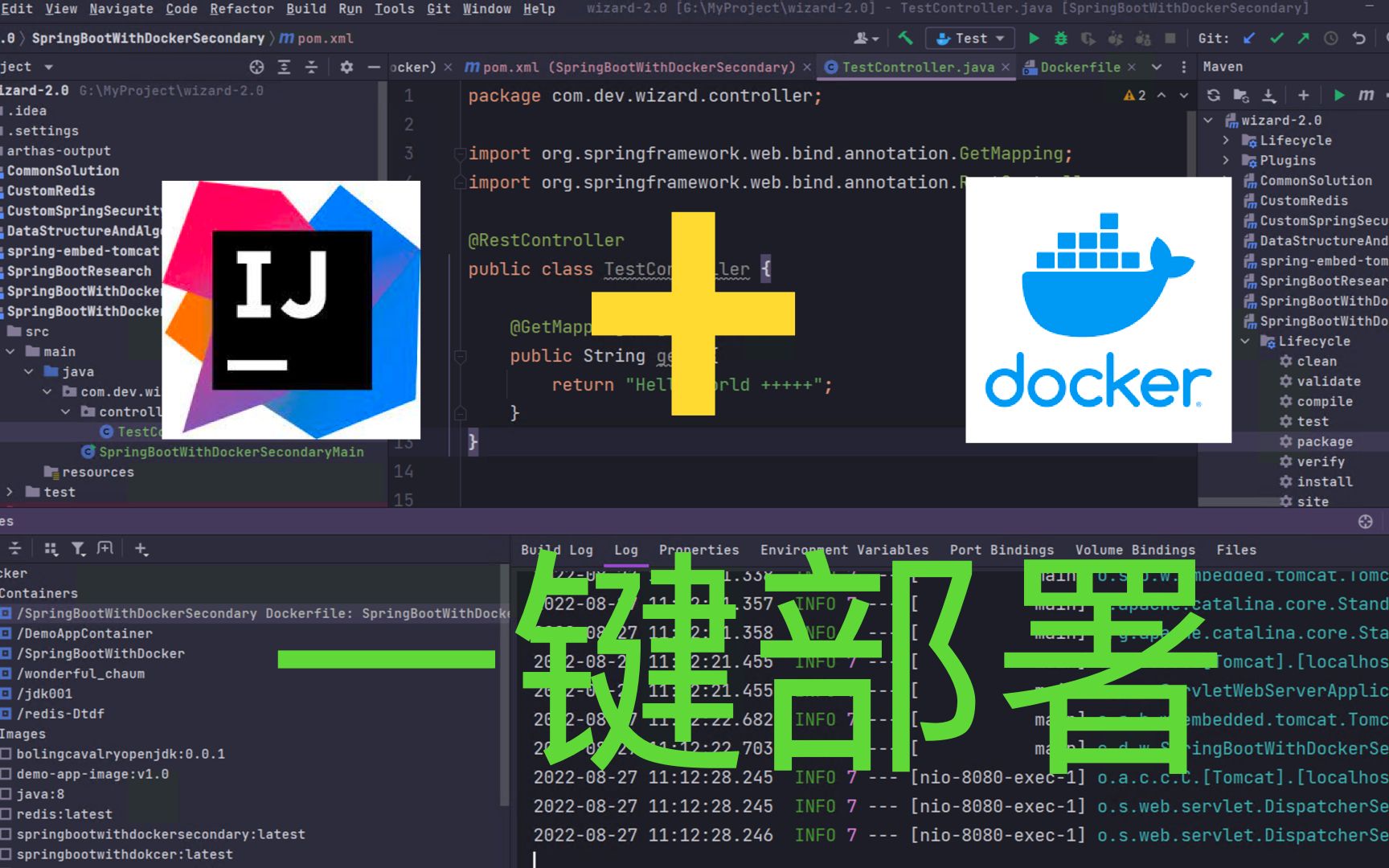Hide the Project panel with the minus icon

(x=374, y=67)
